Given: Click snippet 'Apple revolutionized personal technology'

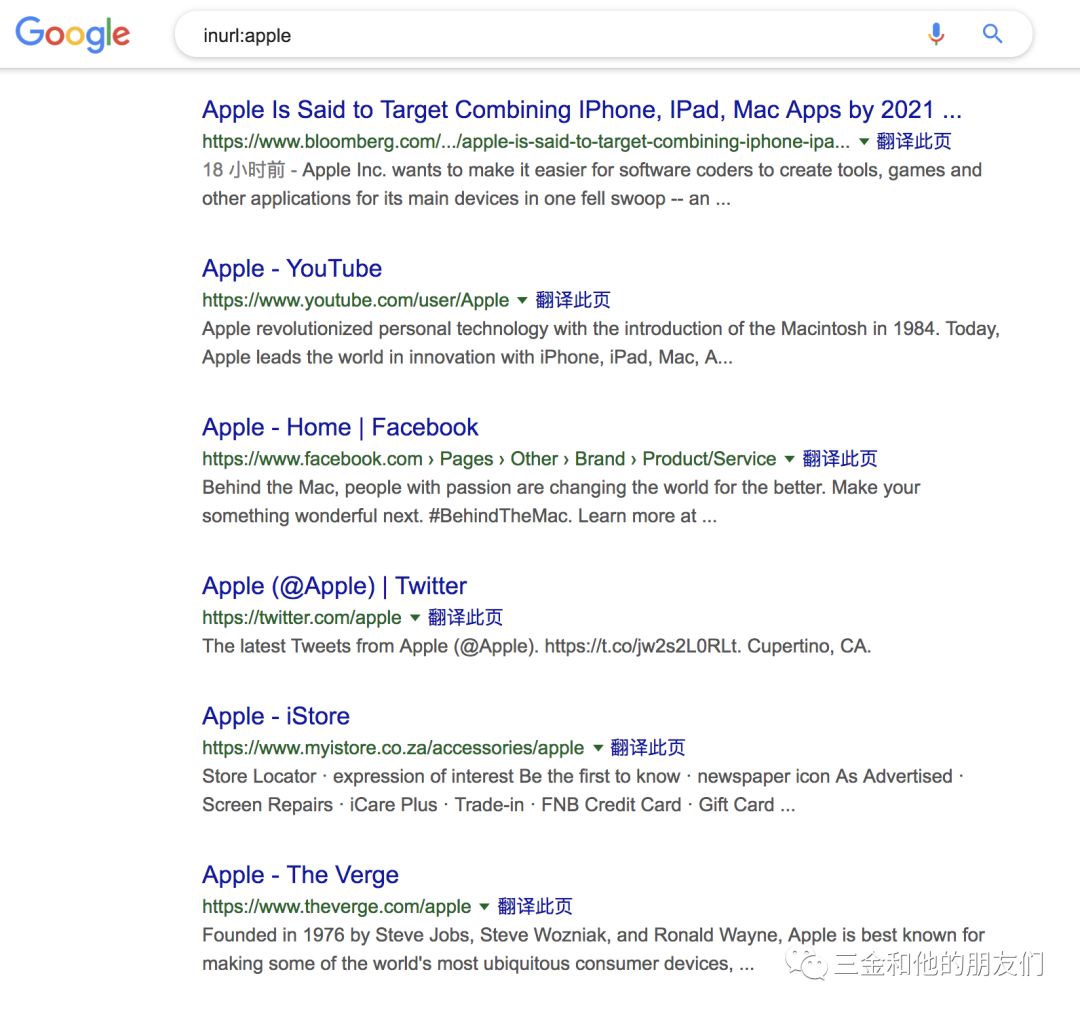Looking at the screenshot, I should [601, 343].
